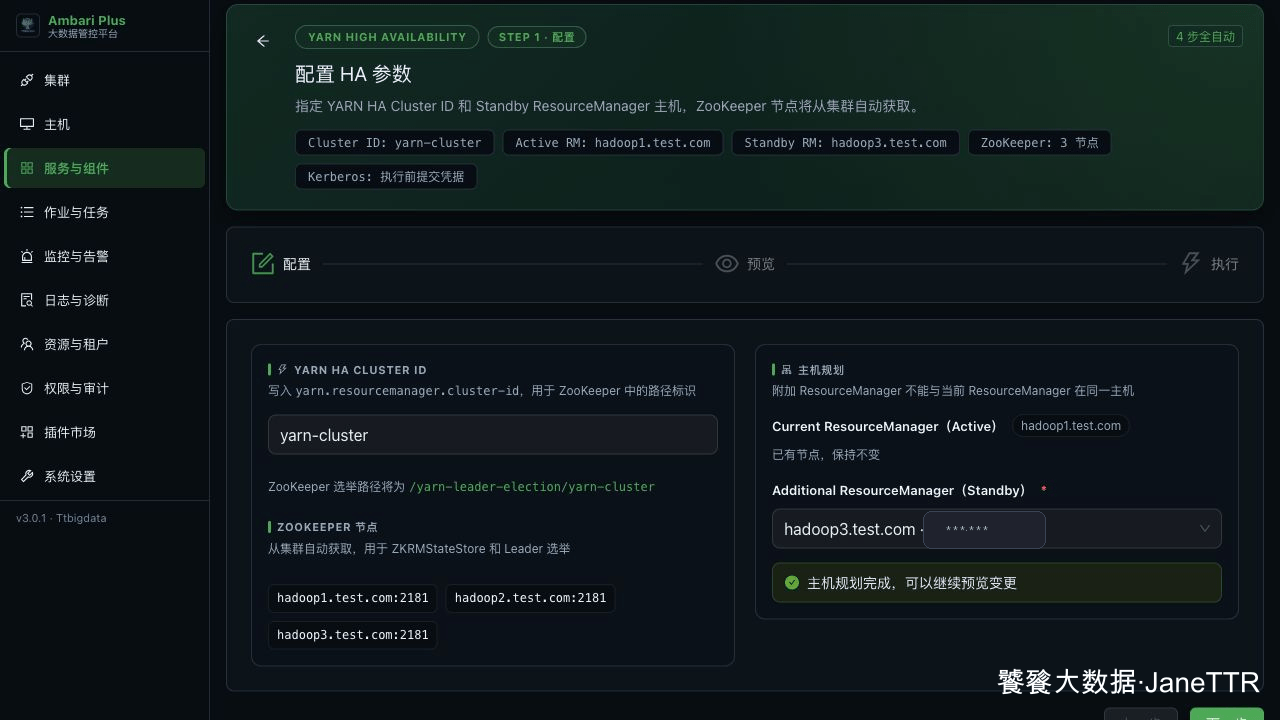Select 服务与组件 in the sidebar
The height and width of the screenshot is (720, 1280).
105,168
